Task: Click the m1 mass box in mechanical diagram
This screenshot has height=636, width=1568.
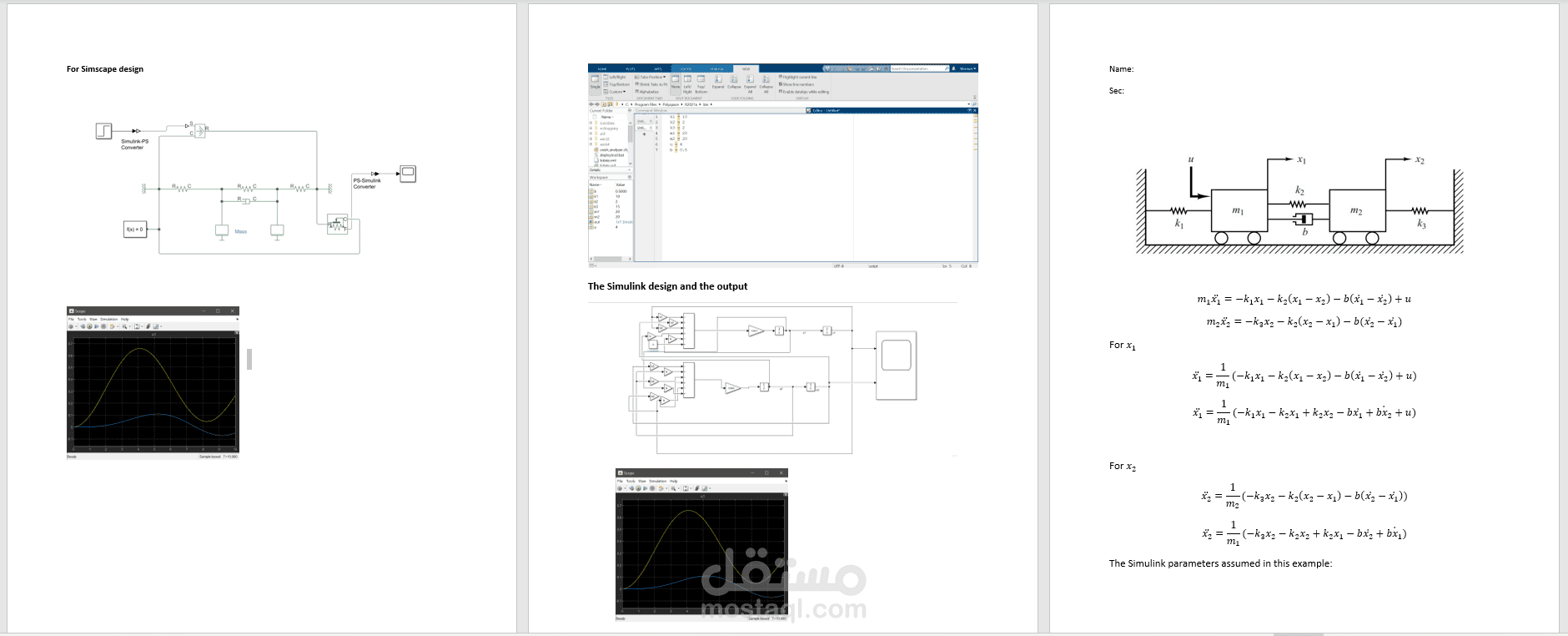Action: point(1239,211)
